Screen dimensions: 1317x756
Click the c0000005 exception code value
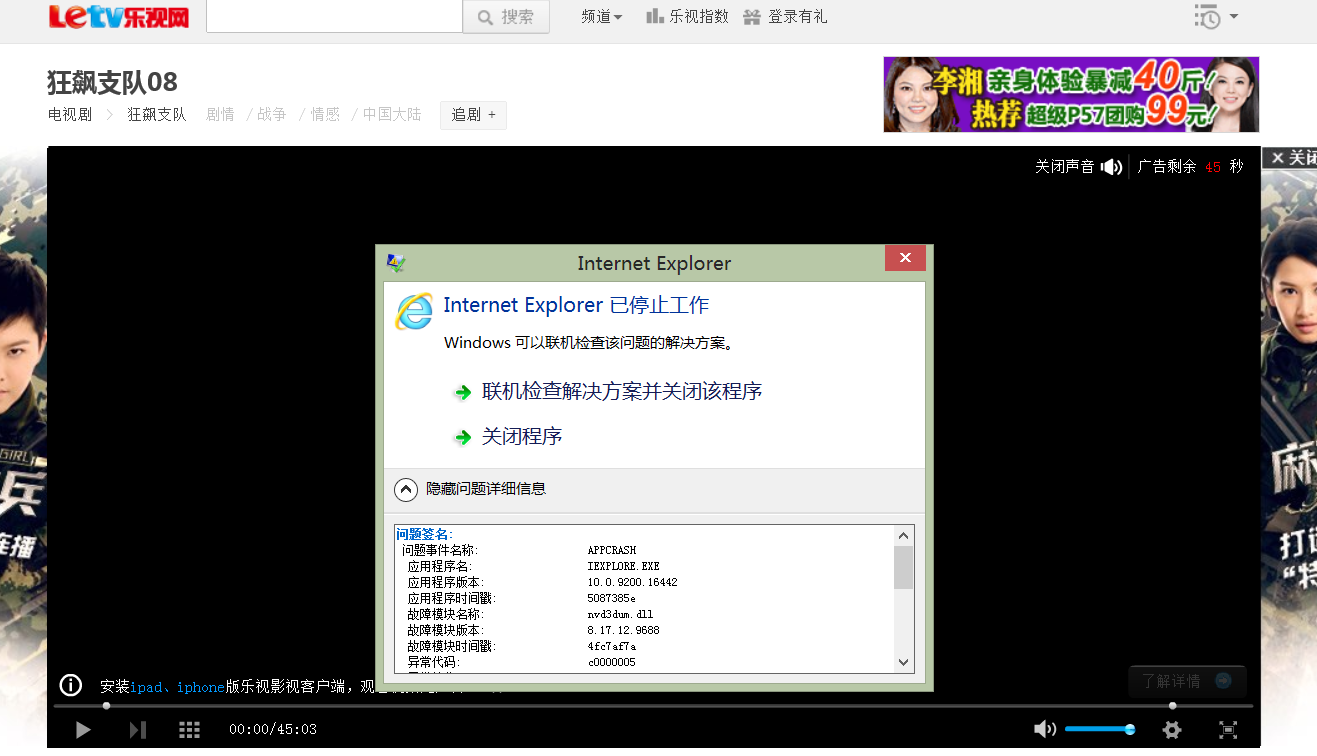click(611, 662)
